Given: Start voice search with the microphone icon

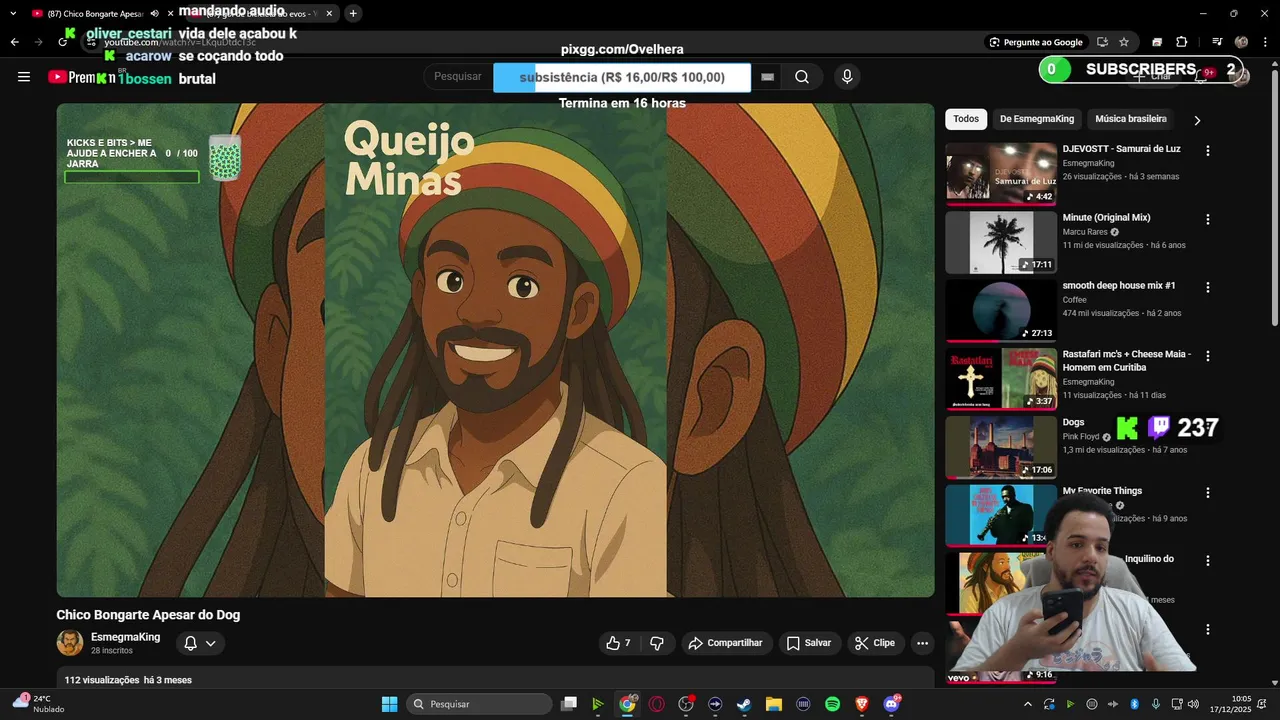Looking at the screenshot, I should [847, 77].
